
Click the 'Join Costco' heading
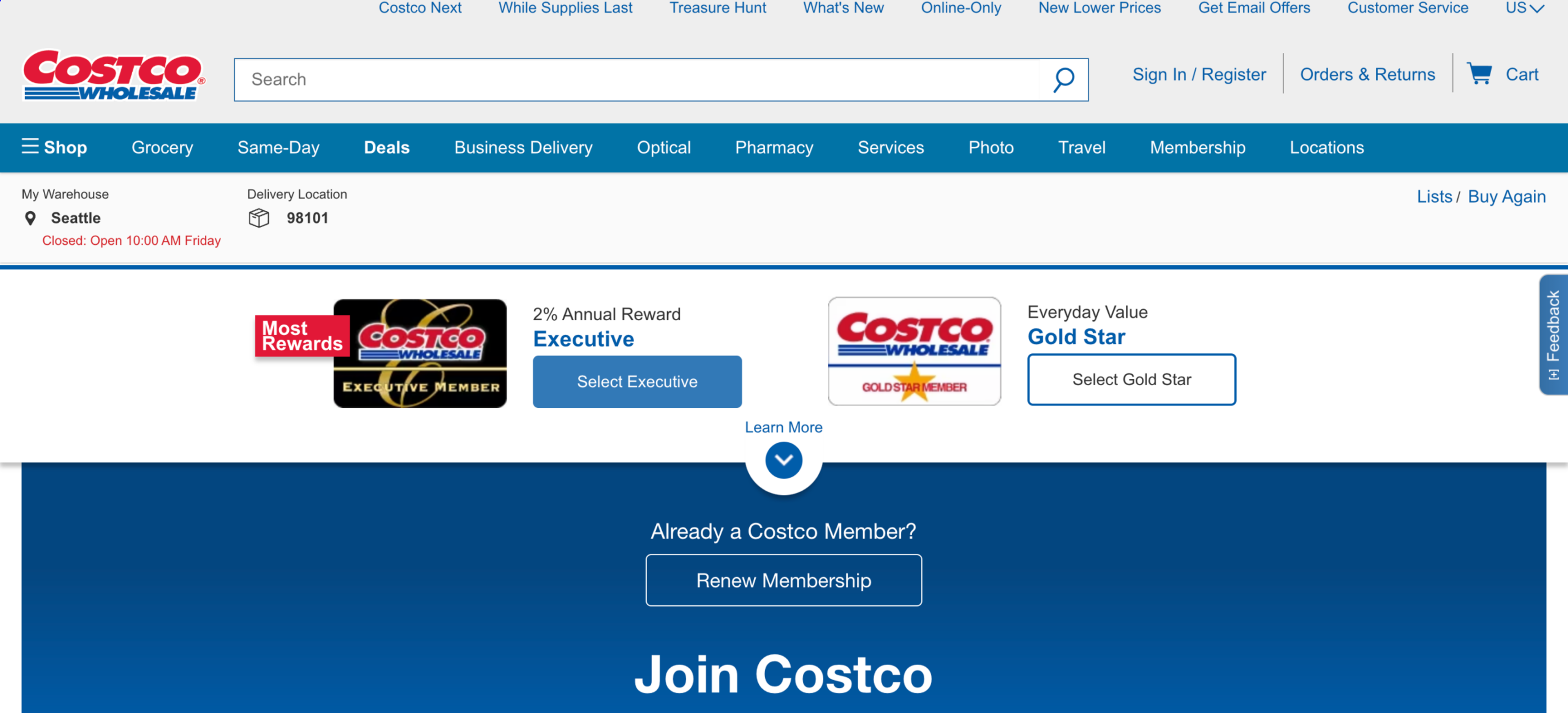click(784, 675)
